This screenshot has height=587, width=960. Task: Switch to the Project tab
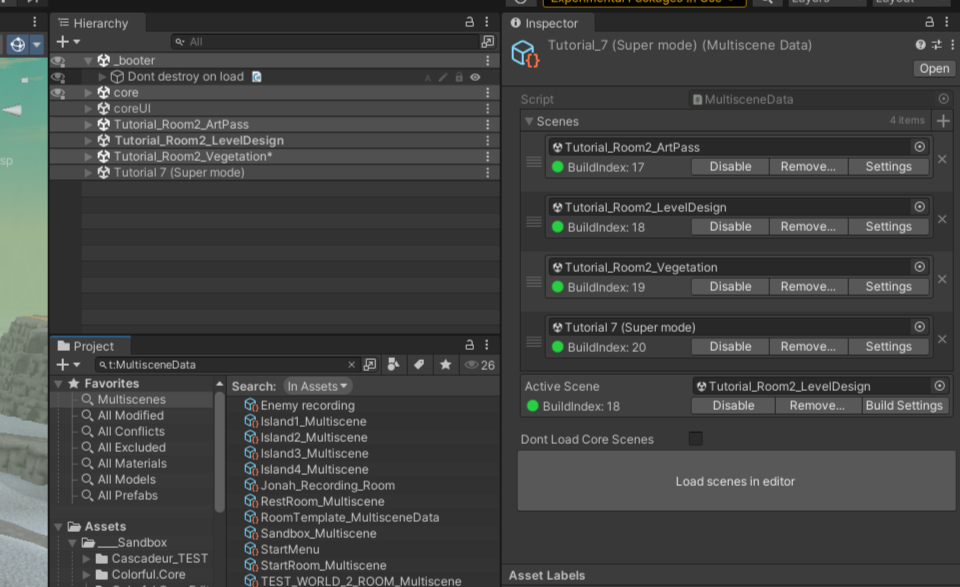pyautogui.click(x=89, y=346)
